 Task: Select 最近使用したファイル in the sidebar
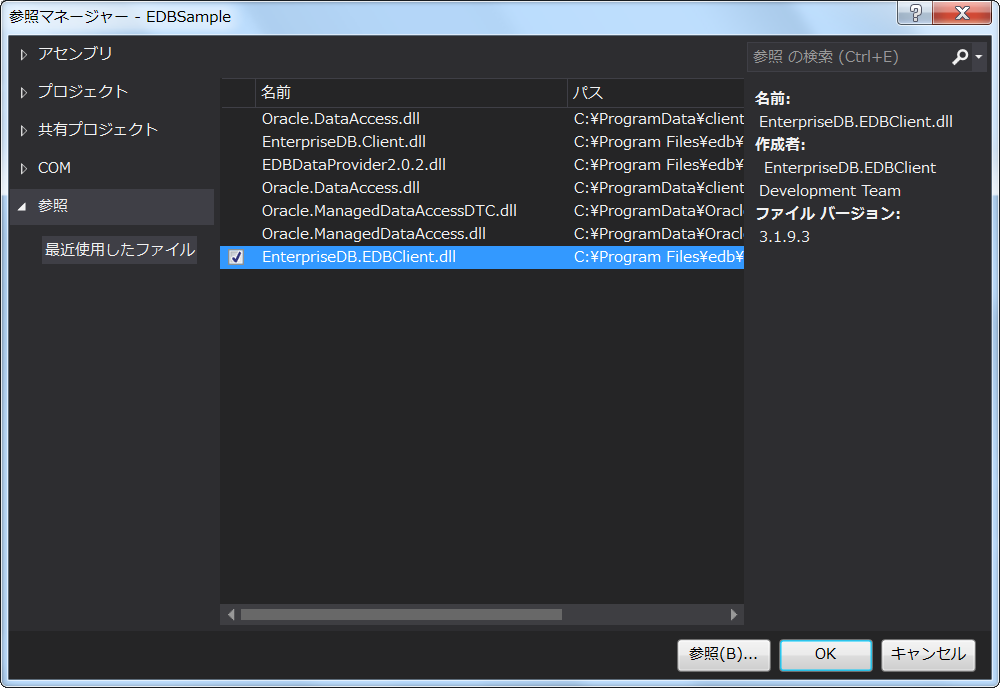pos(119,250)
